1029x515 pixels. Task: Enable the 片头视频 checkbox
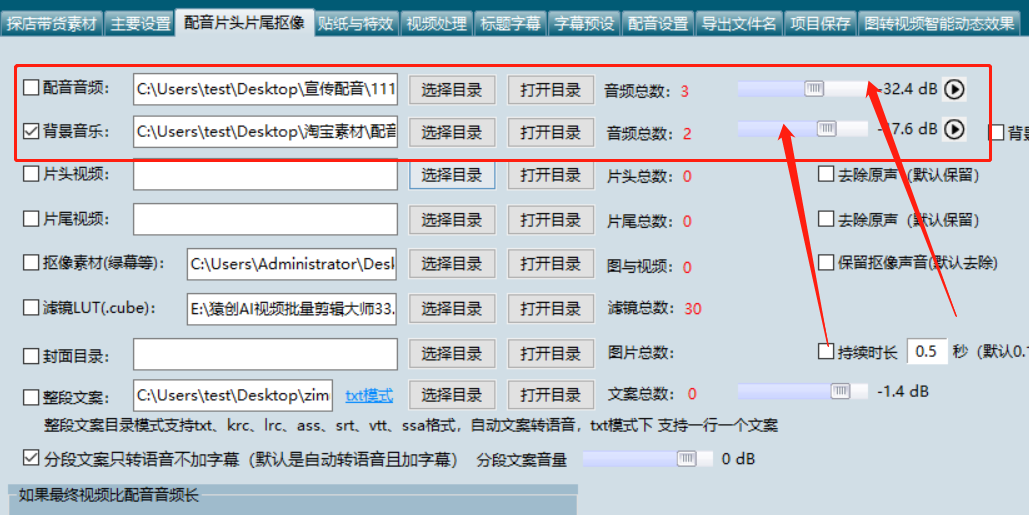click(31, 175)
